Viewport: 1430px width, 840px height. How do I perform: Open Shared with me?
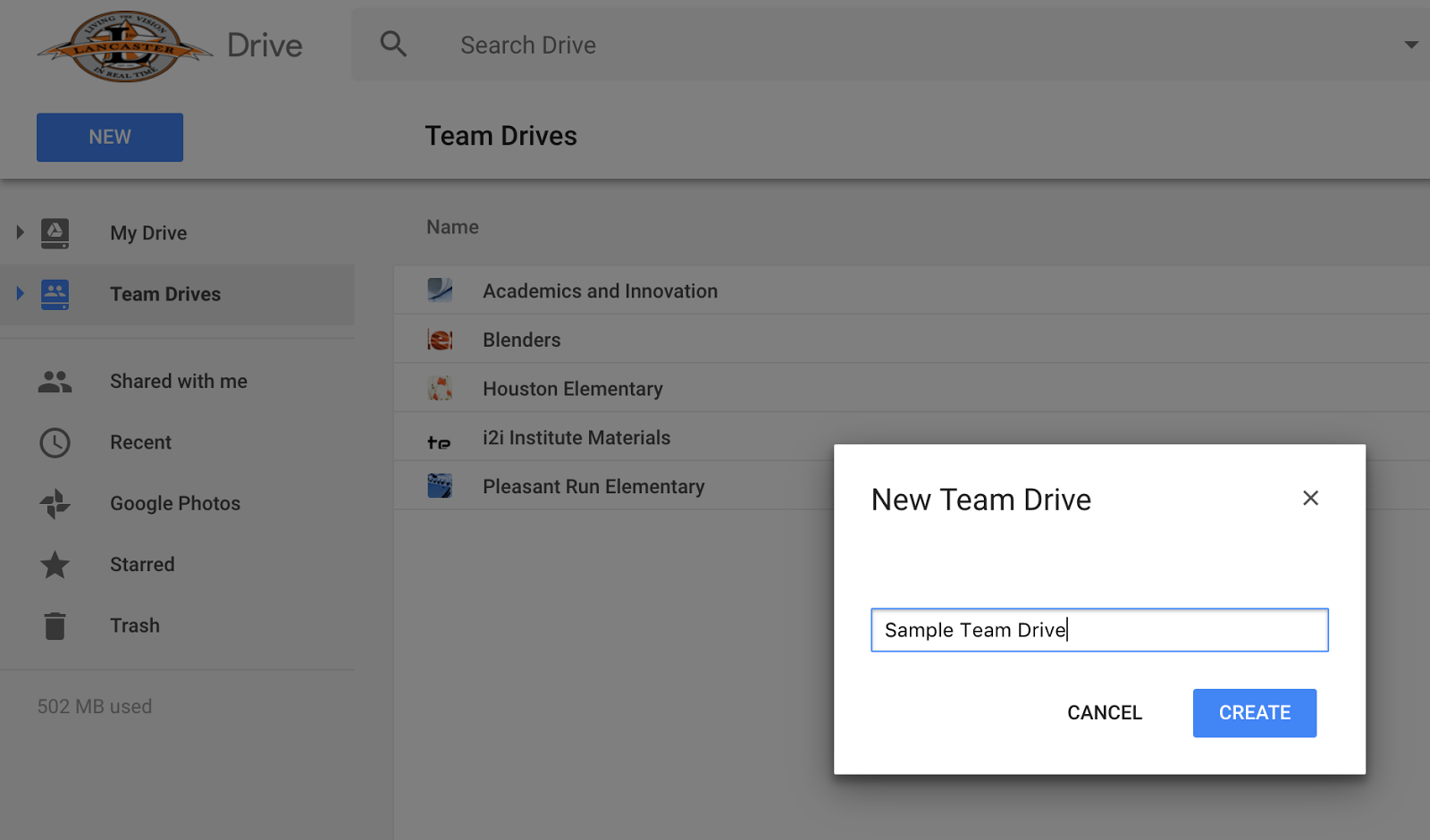[x=179, y=382]
